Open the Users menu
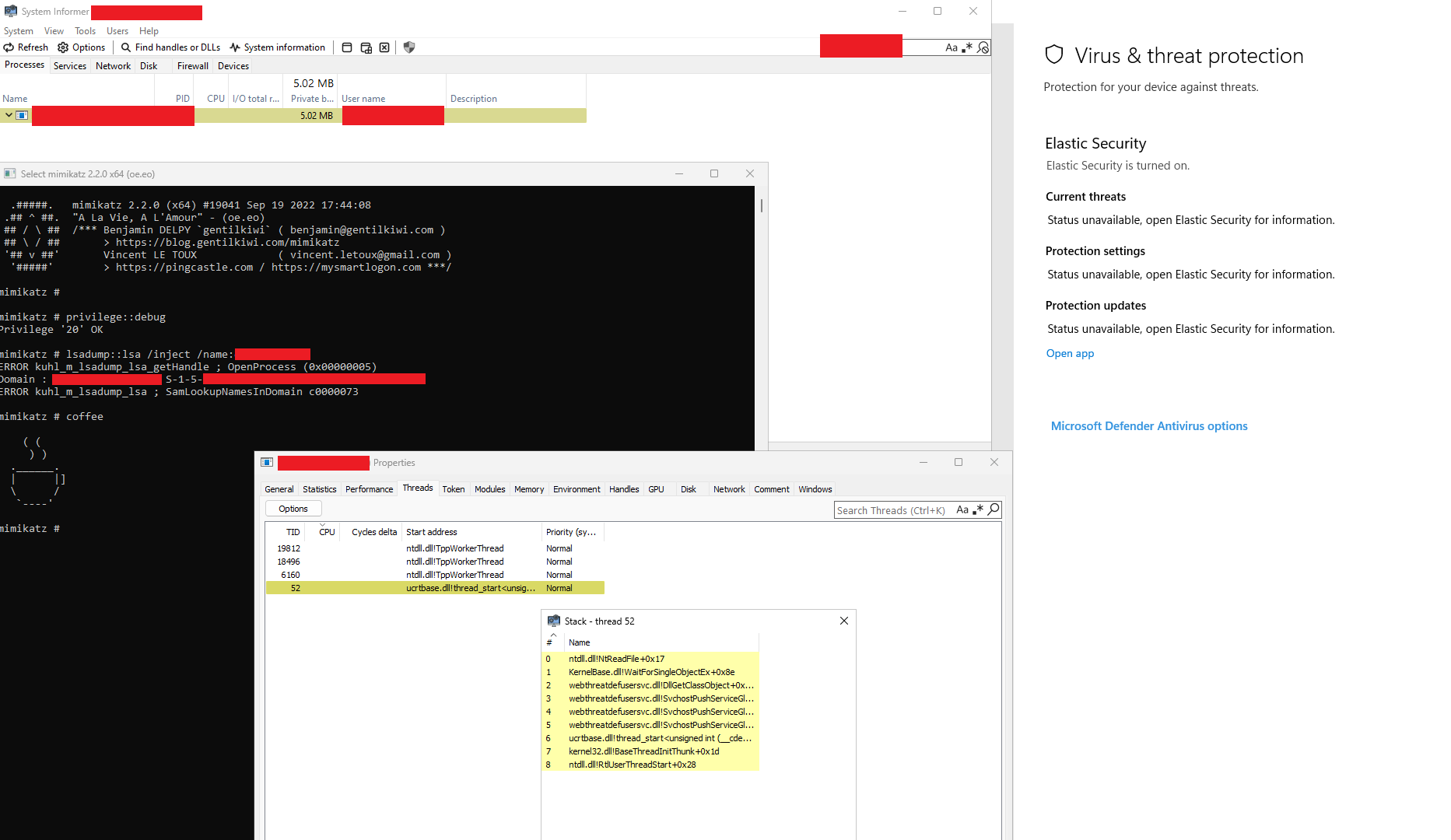 117,31
